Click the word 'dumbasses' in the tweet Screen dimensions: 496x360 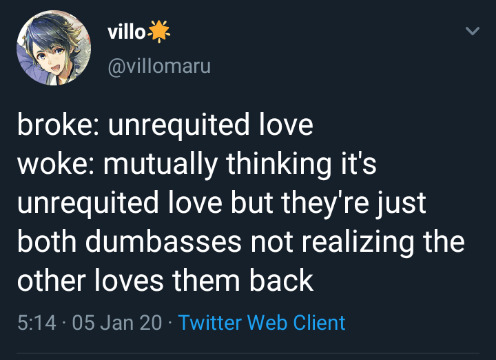pos(164,242)
